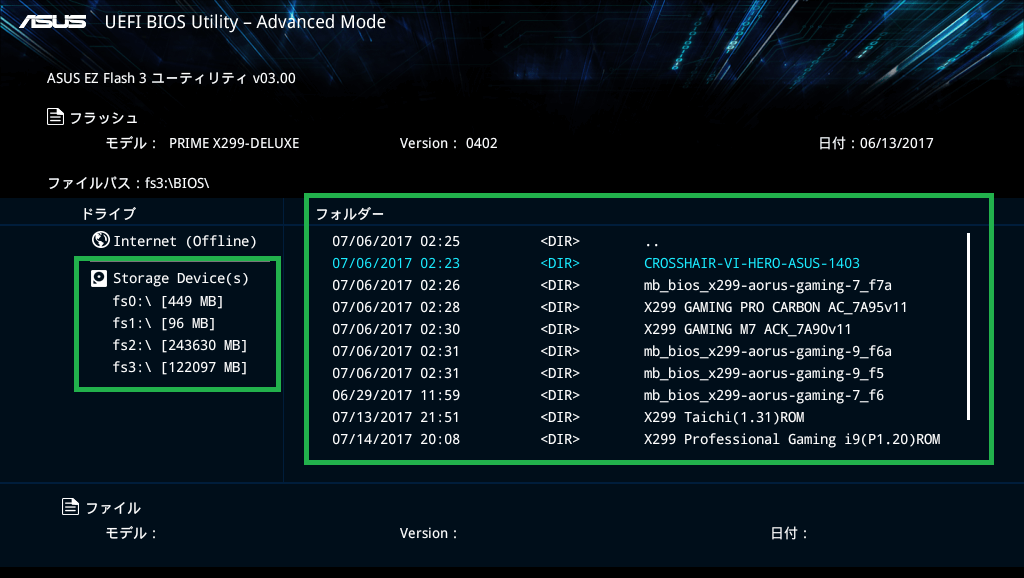Viewport: 1024px width, 578px height.
Task: Click ASUS EZ Flash 3 ユーティリティ title
Action: (x=171, y=78)
